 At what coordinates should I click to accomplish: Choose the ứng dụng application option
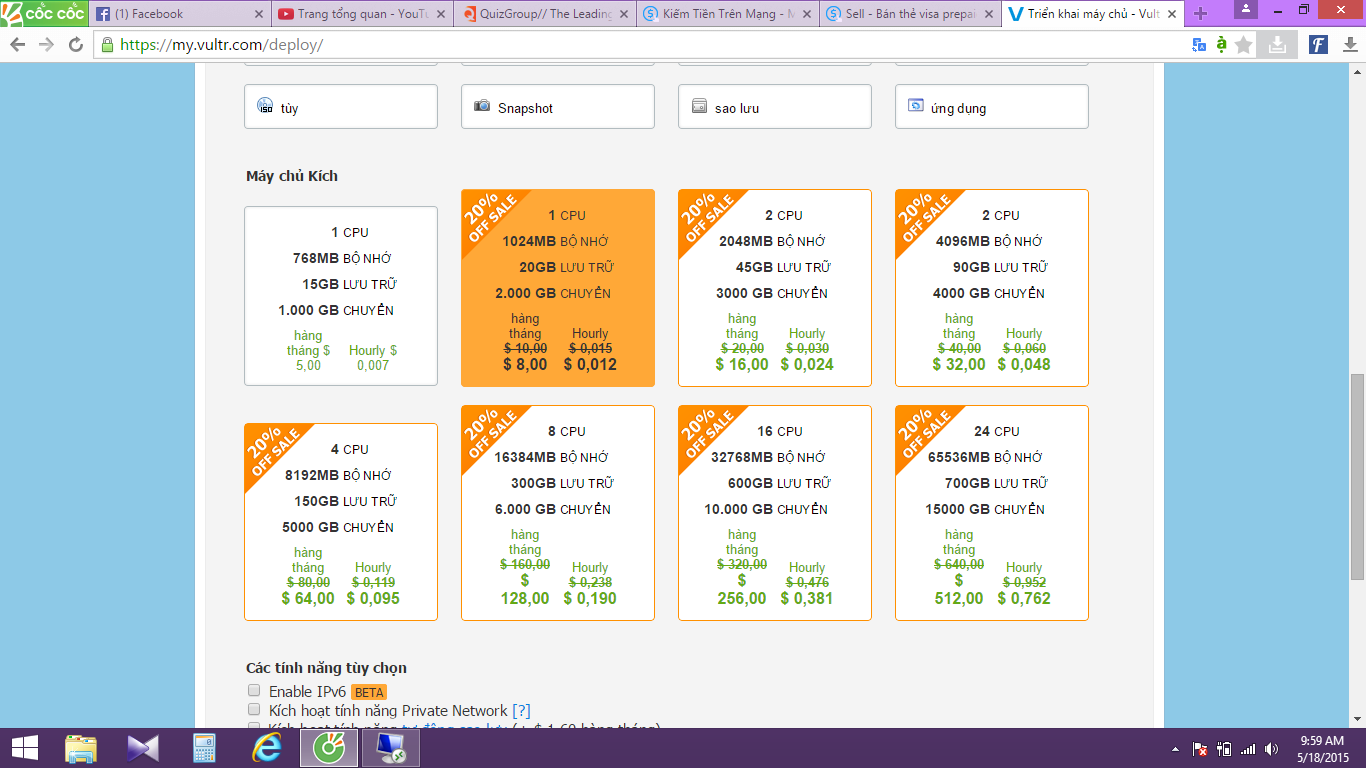pyautogui.click(x=992, y=107)
